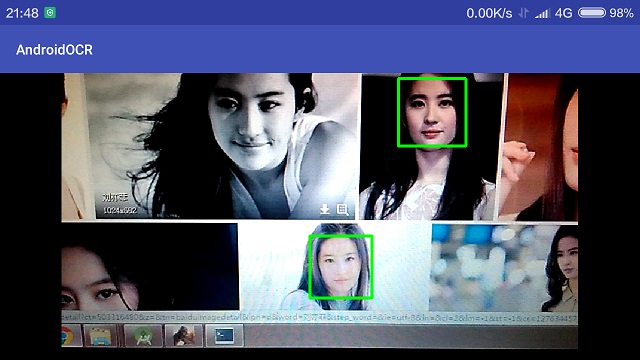Tap the upper green face detection box
The image size is (640, 360).
coord(432,112)
